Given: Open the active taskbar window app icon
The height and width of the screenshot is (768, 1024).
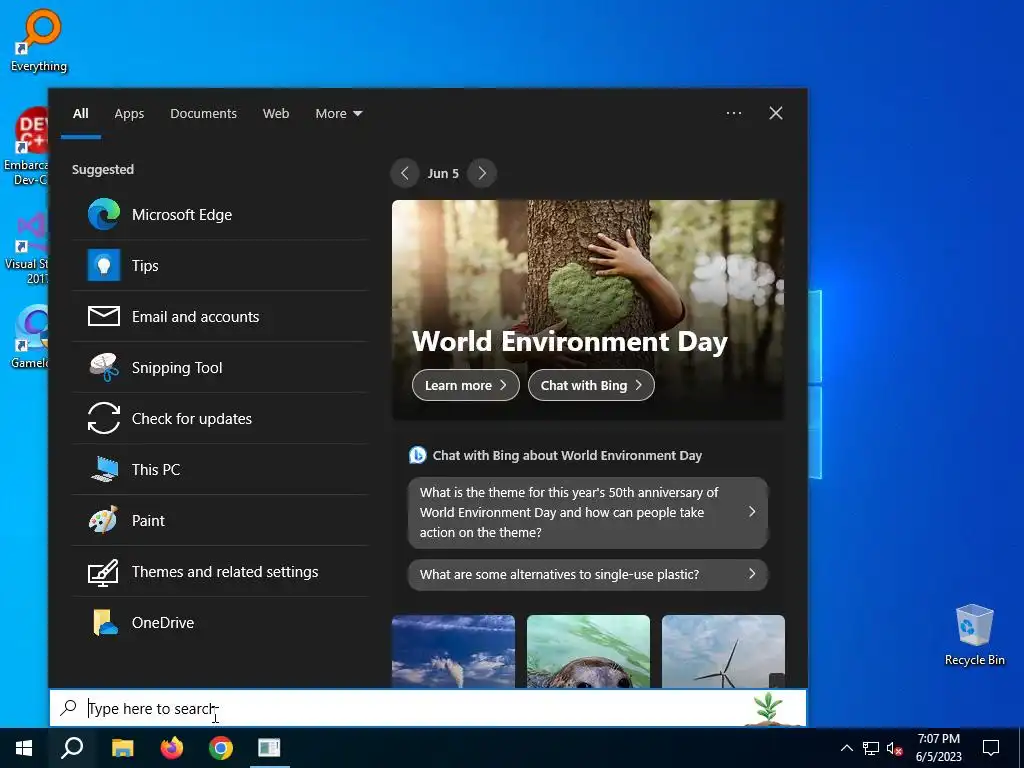Looking at the screenshot, I should tap(269, 748).
